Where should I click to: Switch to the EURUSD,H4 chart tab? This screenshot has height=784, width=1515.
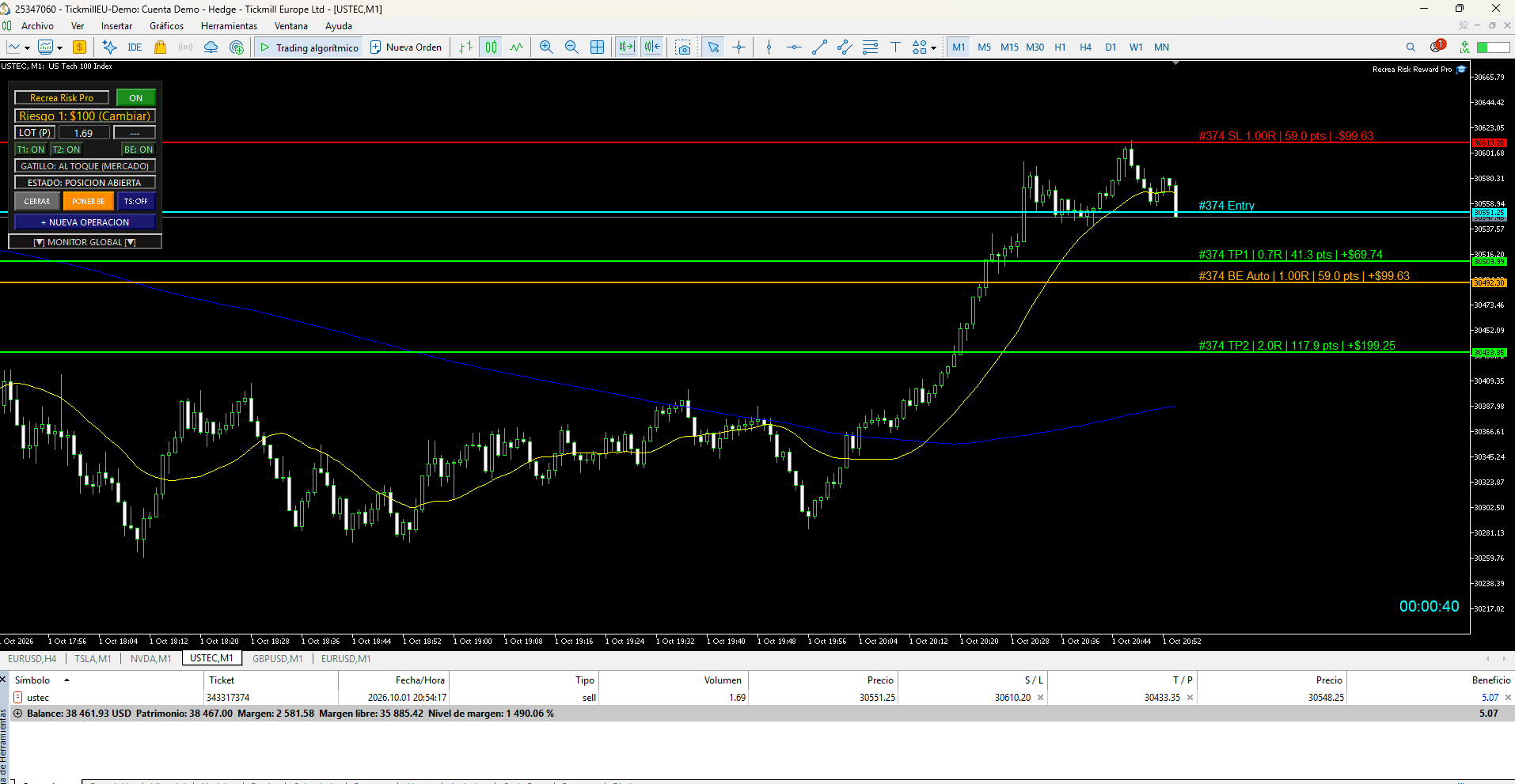(32, 658)
